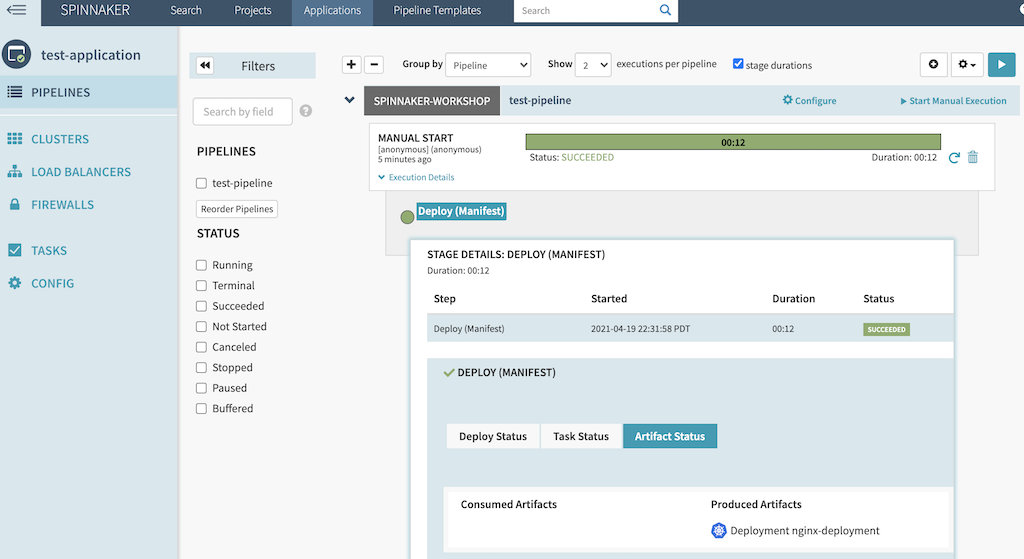Click the Kubernetes icon beside nginx-deployment

coord(718,530)
